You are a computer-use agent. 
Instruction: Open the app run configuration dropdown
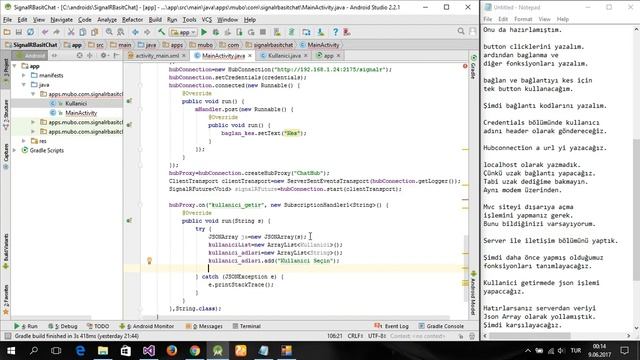[183, 32]
